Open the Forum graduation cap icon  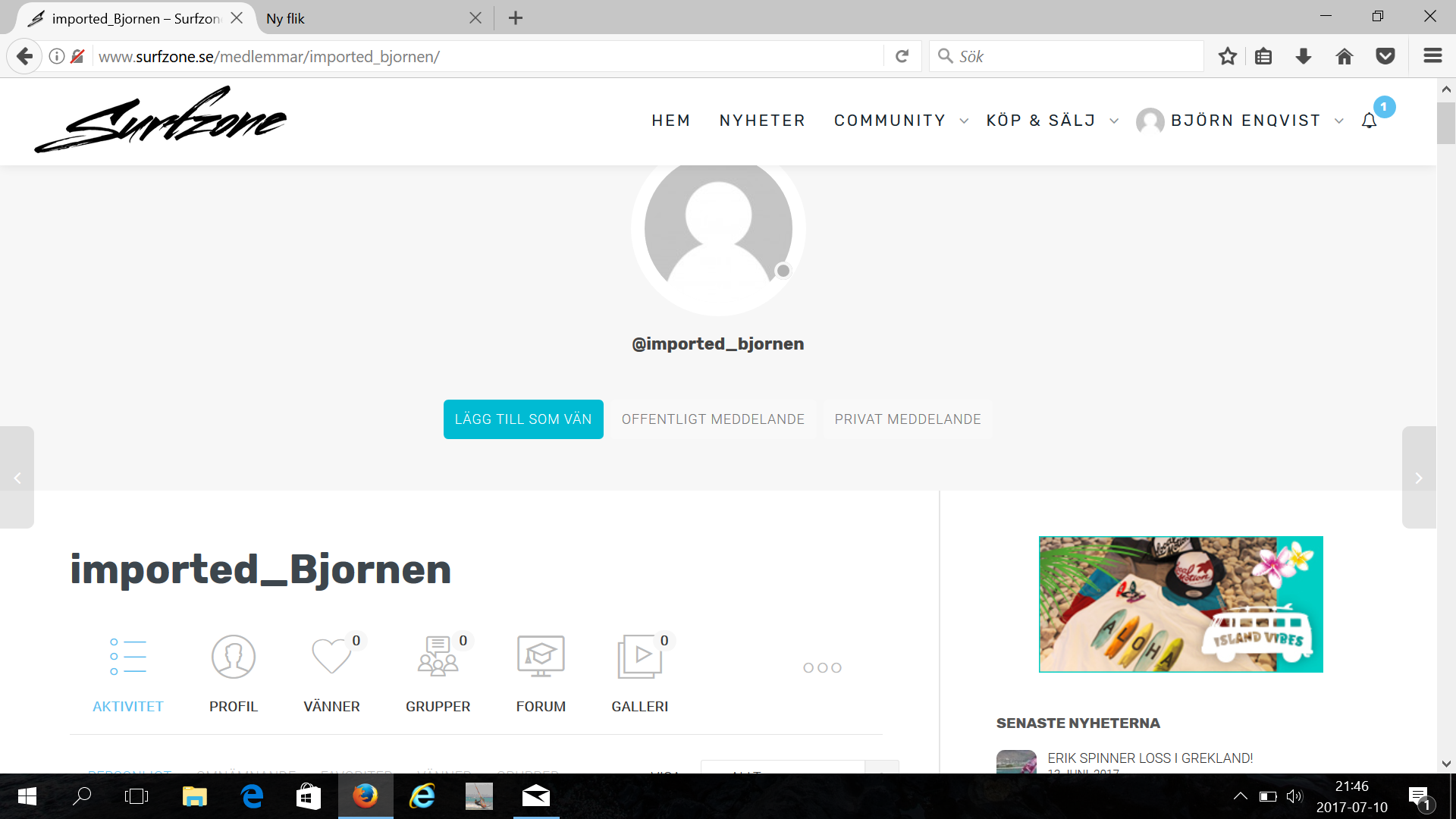pos(541,656)
